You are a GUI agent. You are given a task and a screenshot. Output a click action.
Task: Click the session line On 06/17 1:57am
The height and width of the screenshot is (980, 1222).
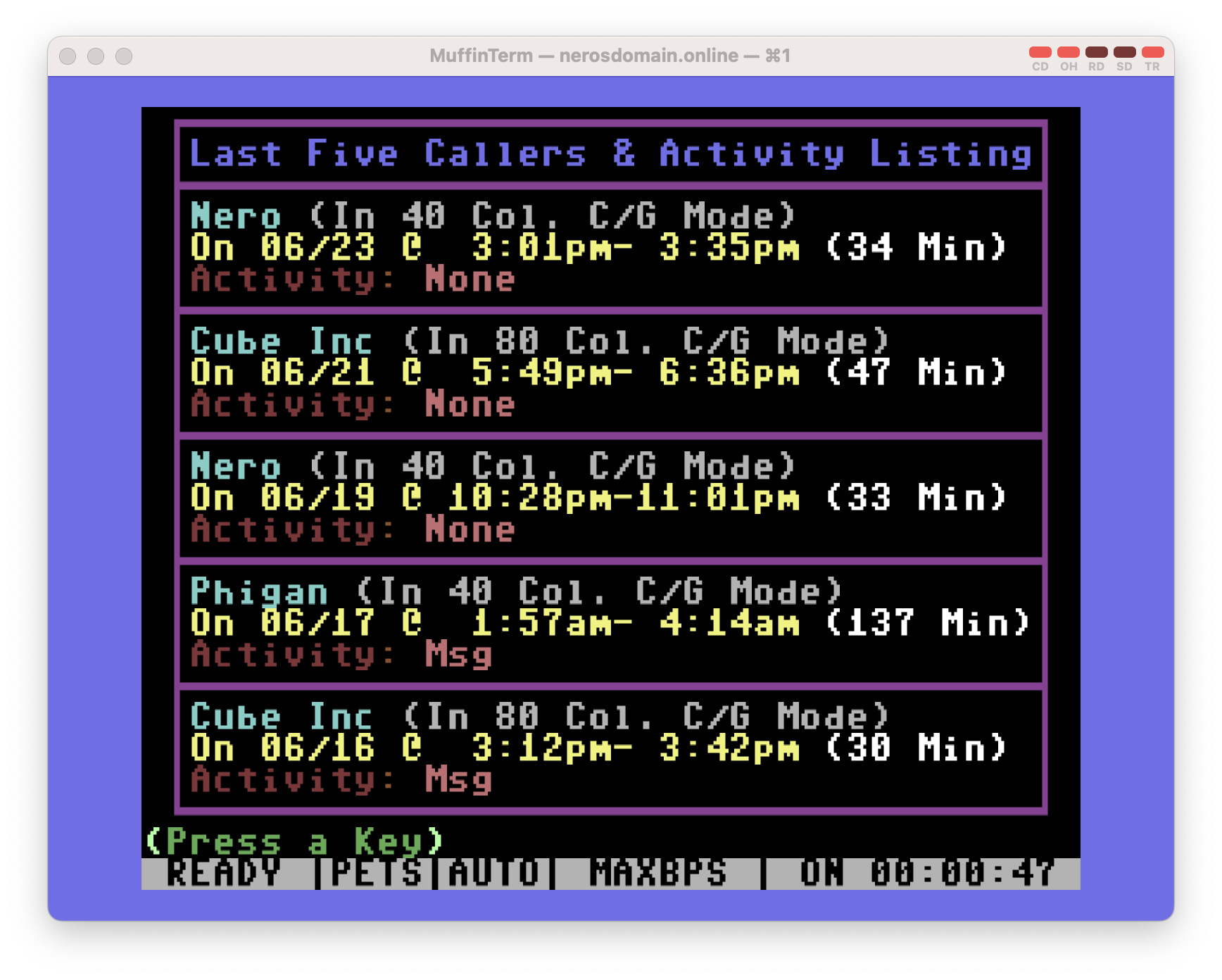(x=610, y=623)
